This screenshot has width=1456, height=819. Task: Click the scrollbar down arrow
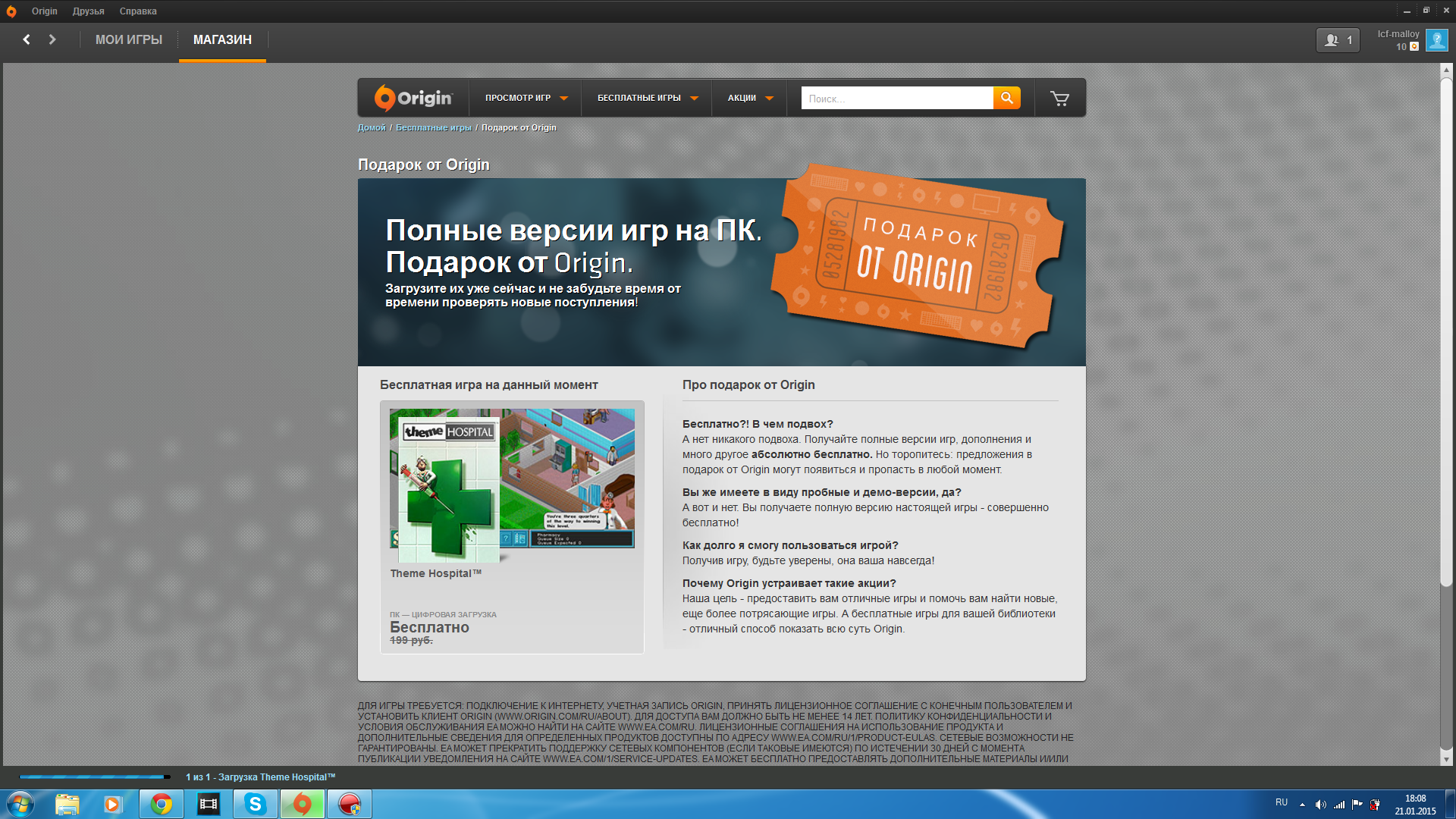[x=1446, y=759]
